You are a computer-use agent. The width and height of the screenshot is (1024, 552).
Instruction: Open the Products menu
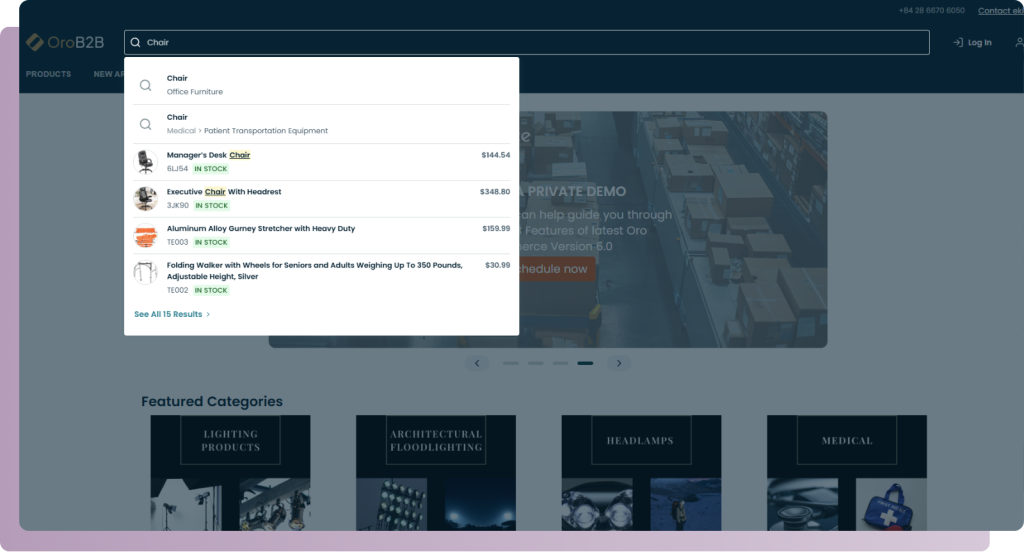[x=48, y=74]
